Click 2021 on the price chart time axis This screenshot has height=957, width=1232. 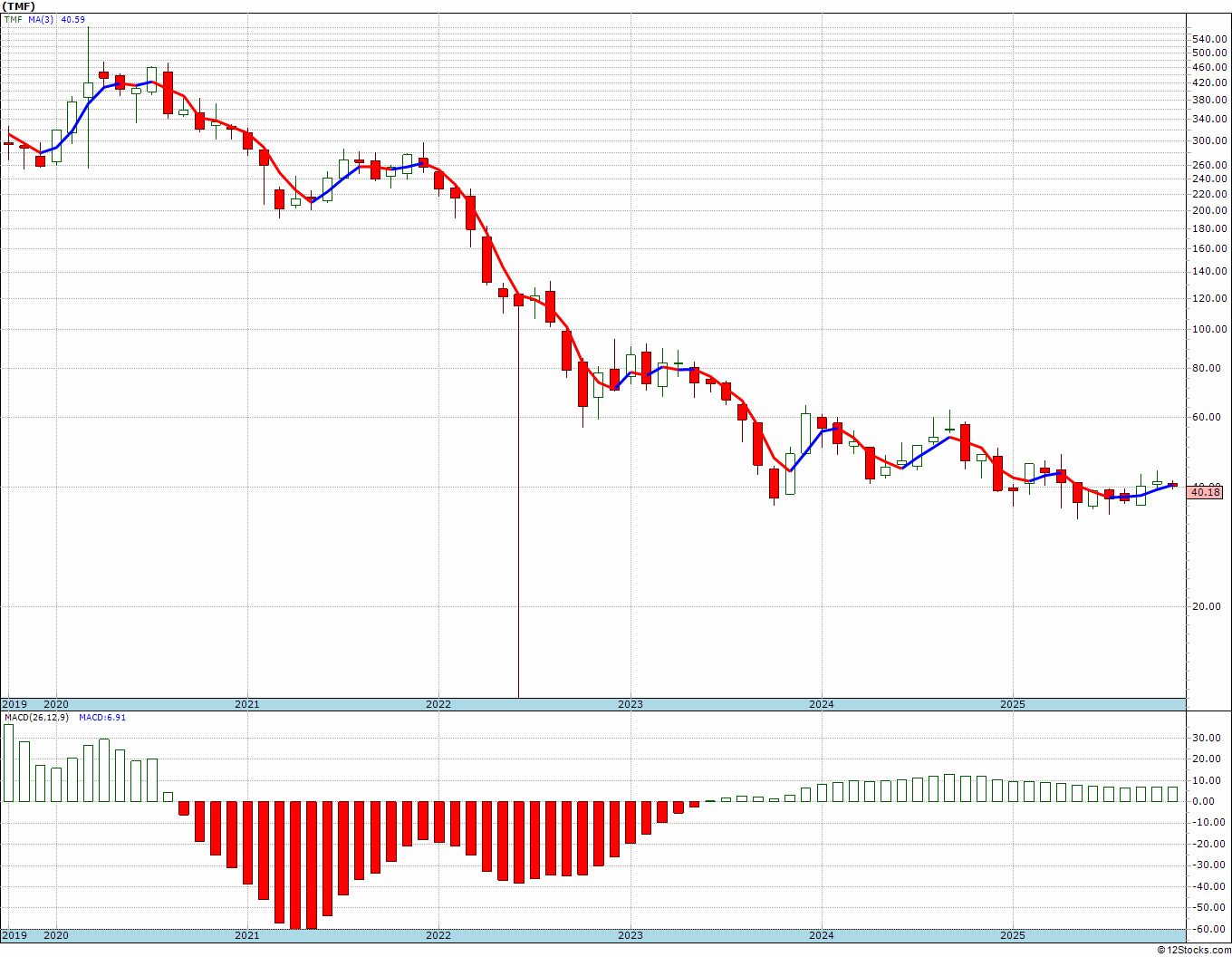tap(247, 704)
